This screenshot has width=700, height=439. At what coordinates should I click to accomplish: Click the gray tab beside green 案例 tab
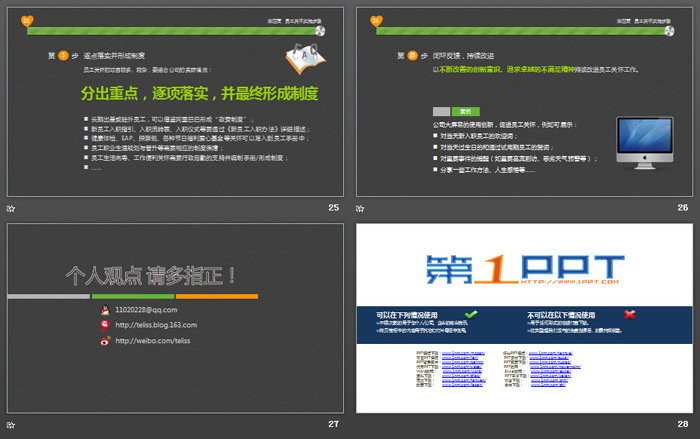[442, 111]
